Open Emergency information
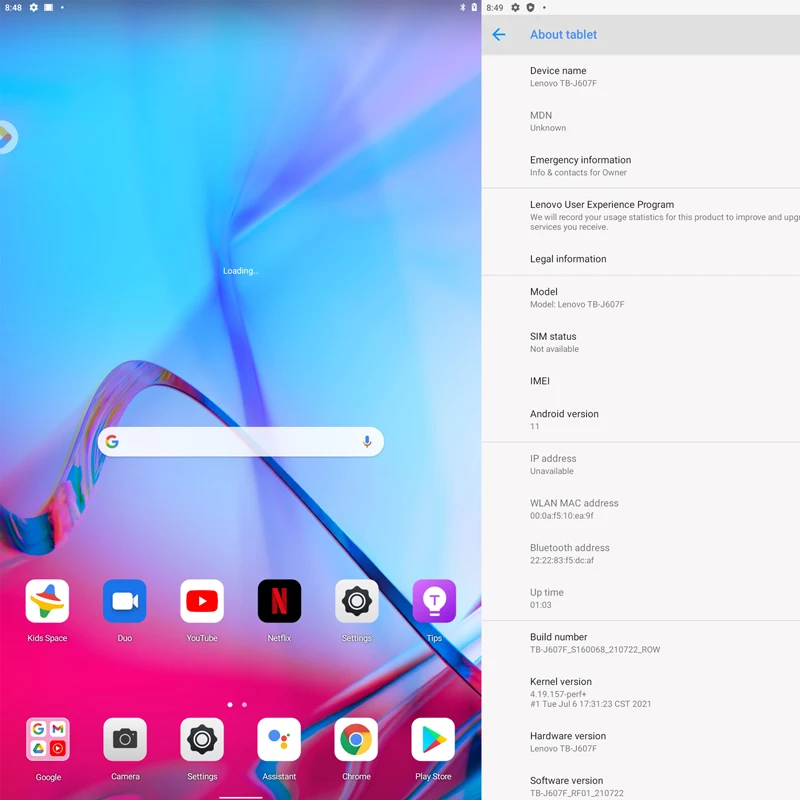The height and width of the screenshot is (800, 800). point(640,166)
